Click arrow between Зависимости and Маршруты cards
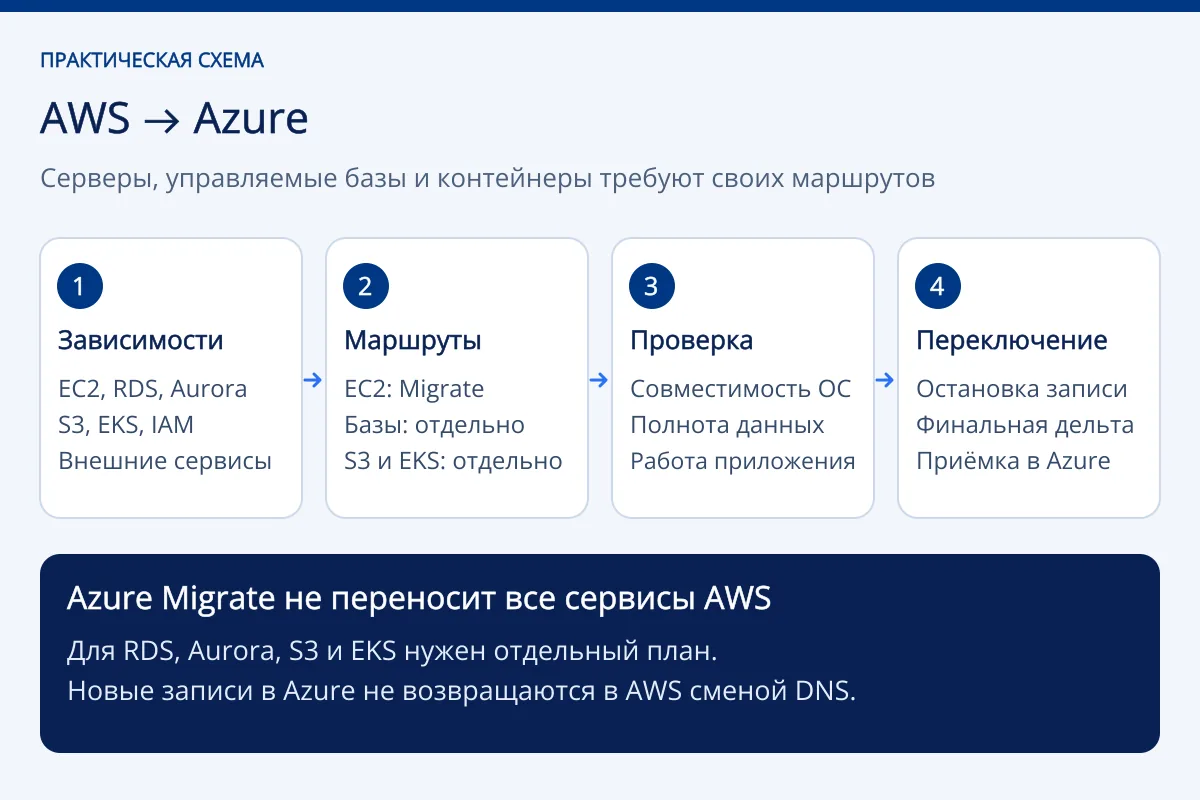The height and width of the screenshot is (800, 1200). click(x=314, y=380)
